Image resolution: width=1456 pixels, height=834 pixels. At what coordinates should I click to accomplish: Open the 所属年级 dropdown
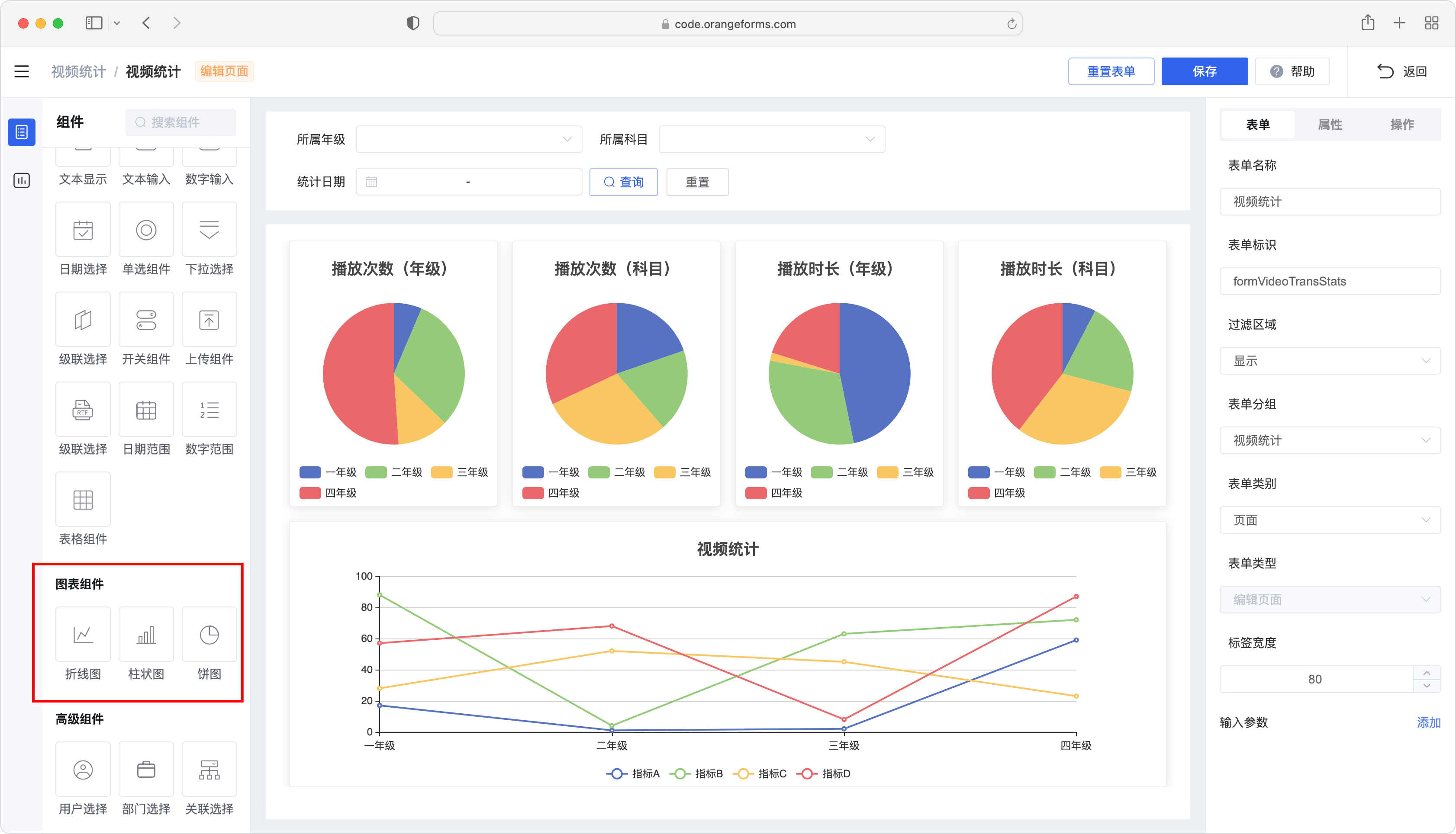pos(469,139)
